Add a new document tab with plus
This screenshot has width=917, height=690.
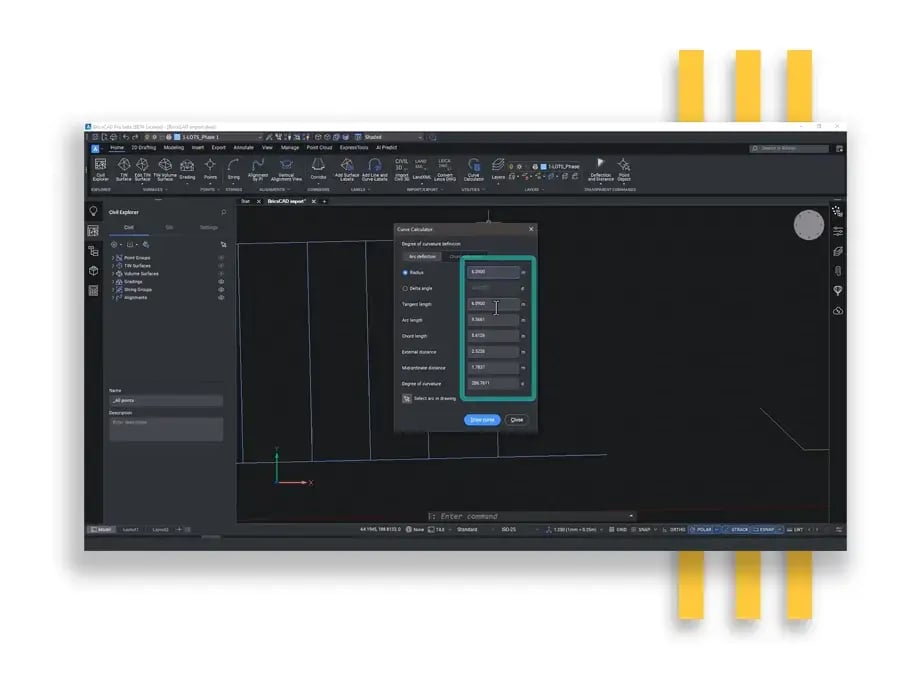pos(325,201)
